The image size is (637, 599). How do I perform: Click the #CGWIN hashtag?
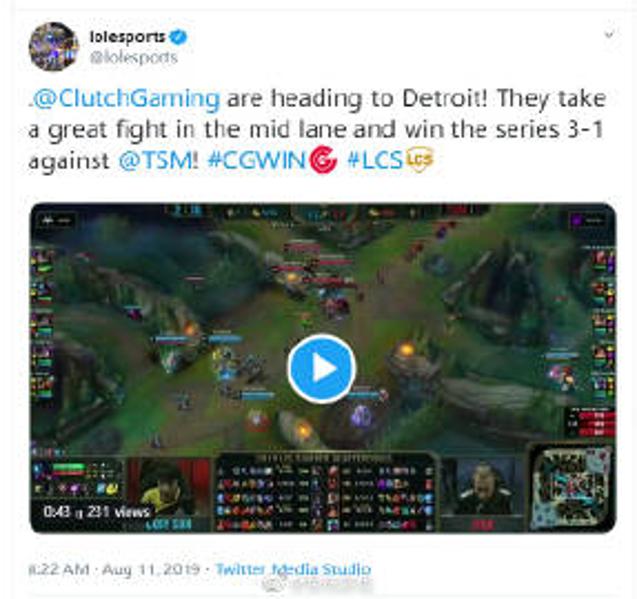click(x=256, y=160)
